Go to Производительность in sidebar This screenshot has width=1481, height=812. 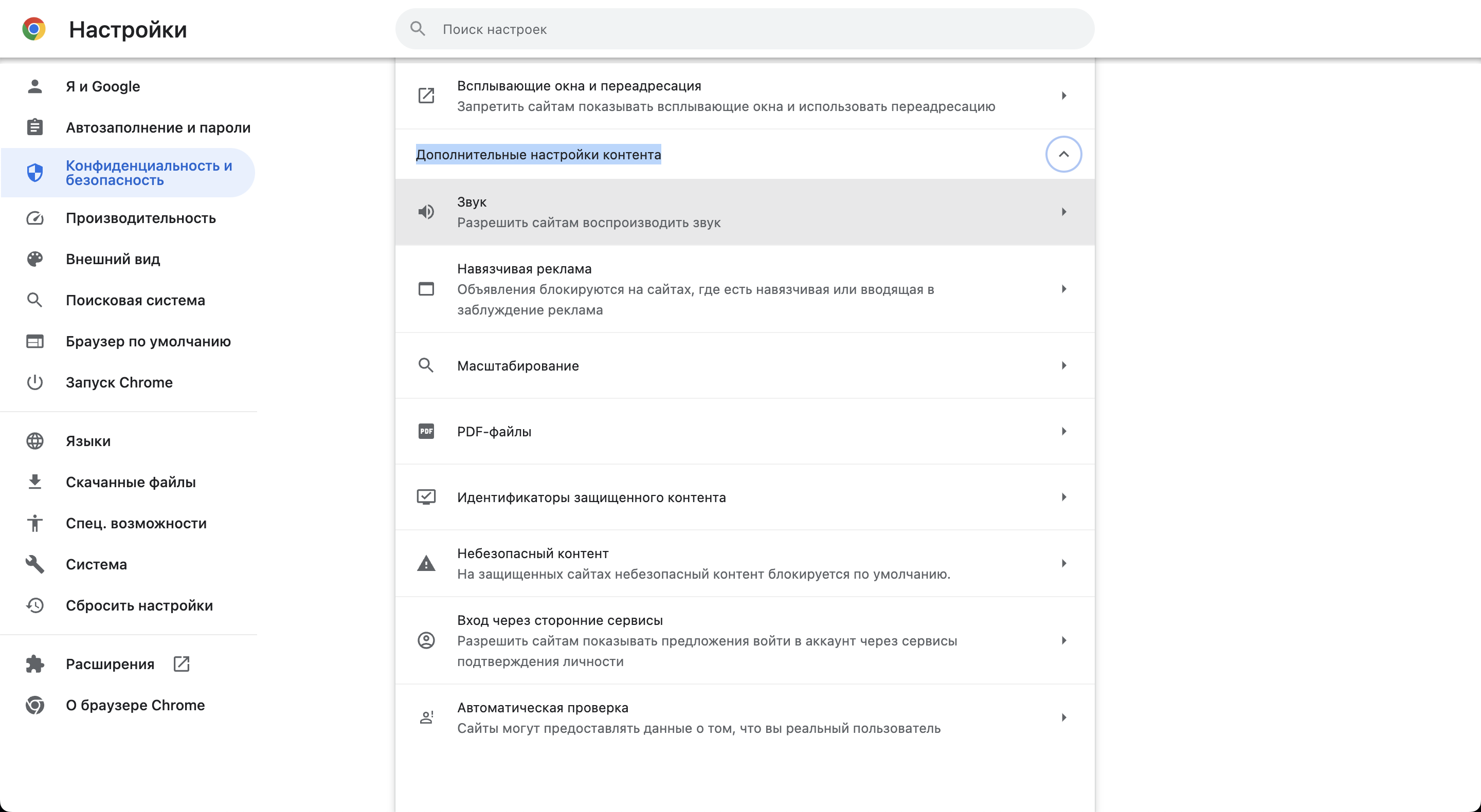[140, 218]
